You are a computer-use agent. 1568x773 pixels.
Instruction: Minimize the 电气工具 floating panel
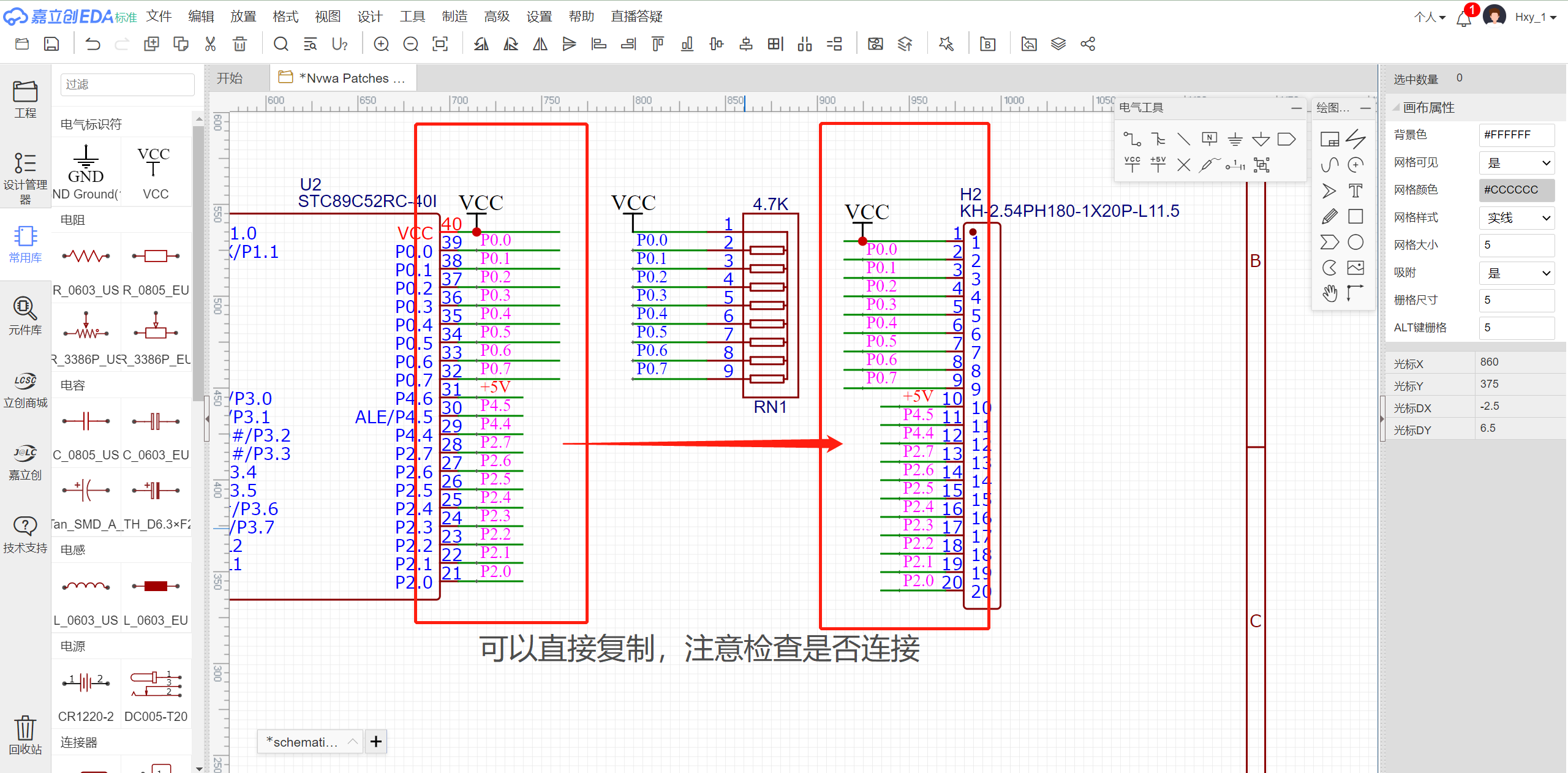(x=1296, y=108)
